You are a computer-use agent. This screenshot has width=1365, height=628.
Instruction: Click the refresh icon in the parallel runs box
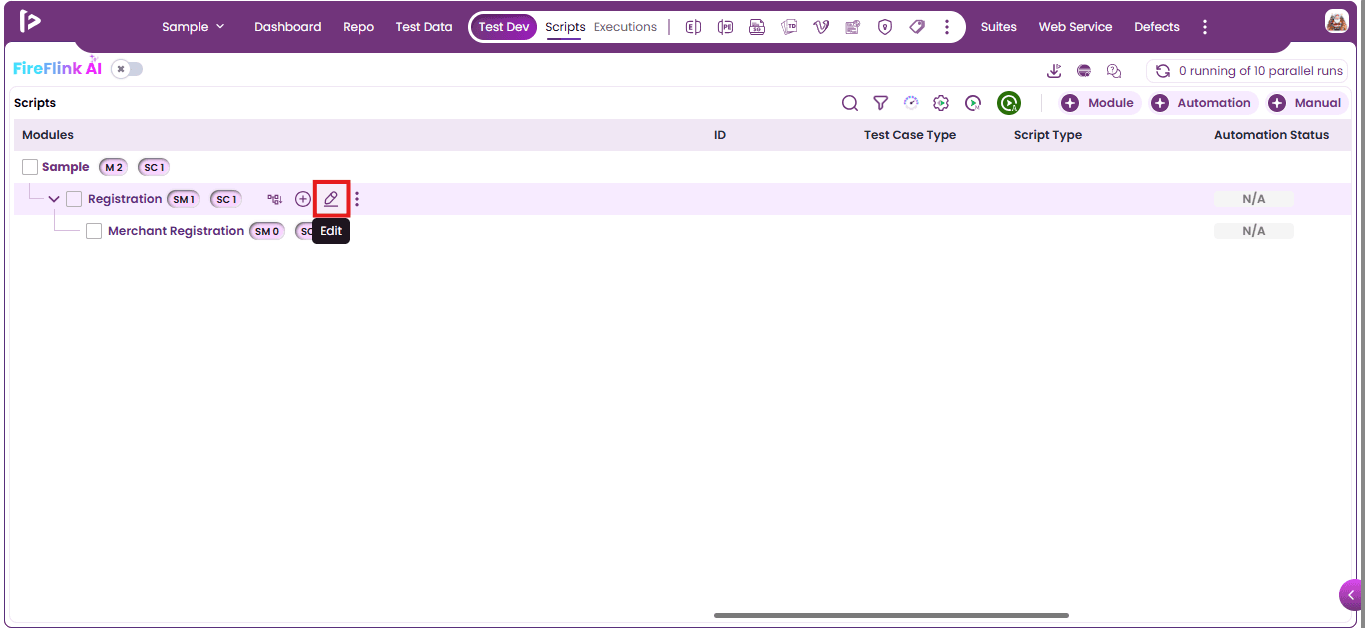pos(1162,71)
